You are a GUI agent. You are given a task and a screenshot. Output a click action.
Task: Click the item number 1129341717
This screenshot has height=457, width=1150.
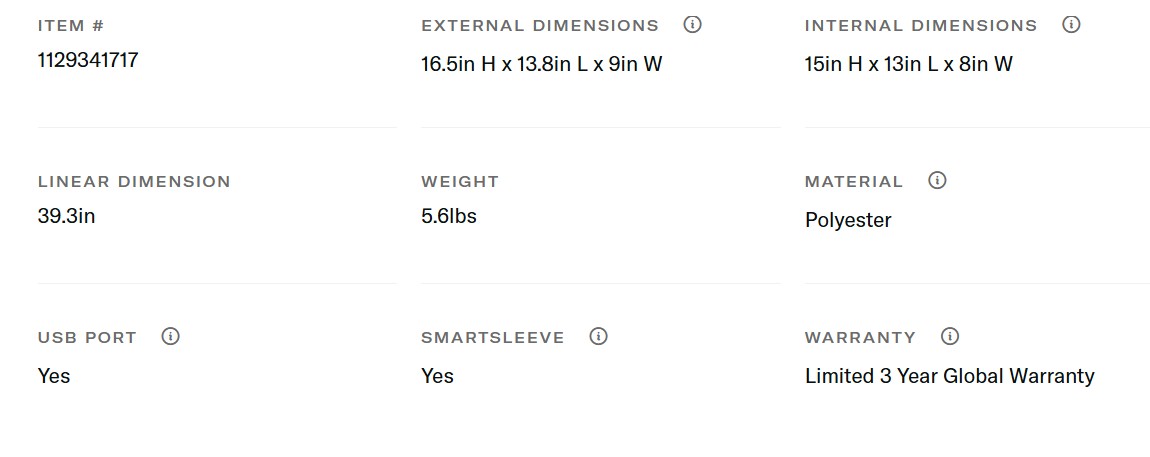pos(88,60)
